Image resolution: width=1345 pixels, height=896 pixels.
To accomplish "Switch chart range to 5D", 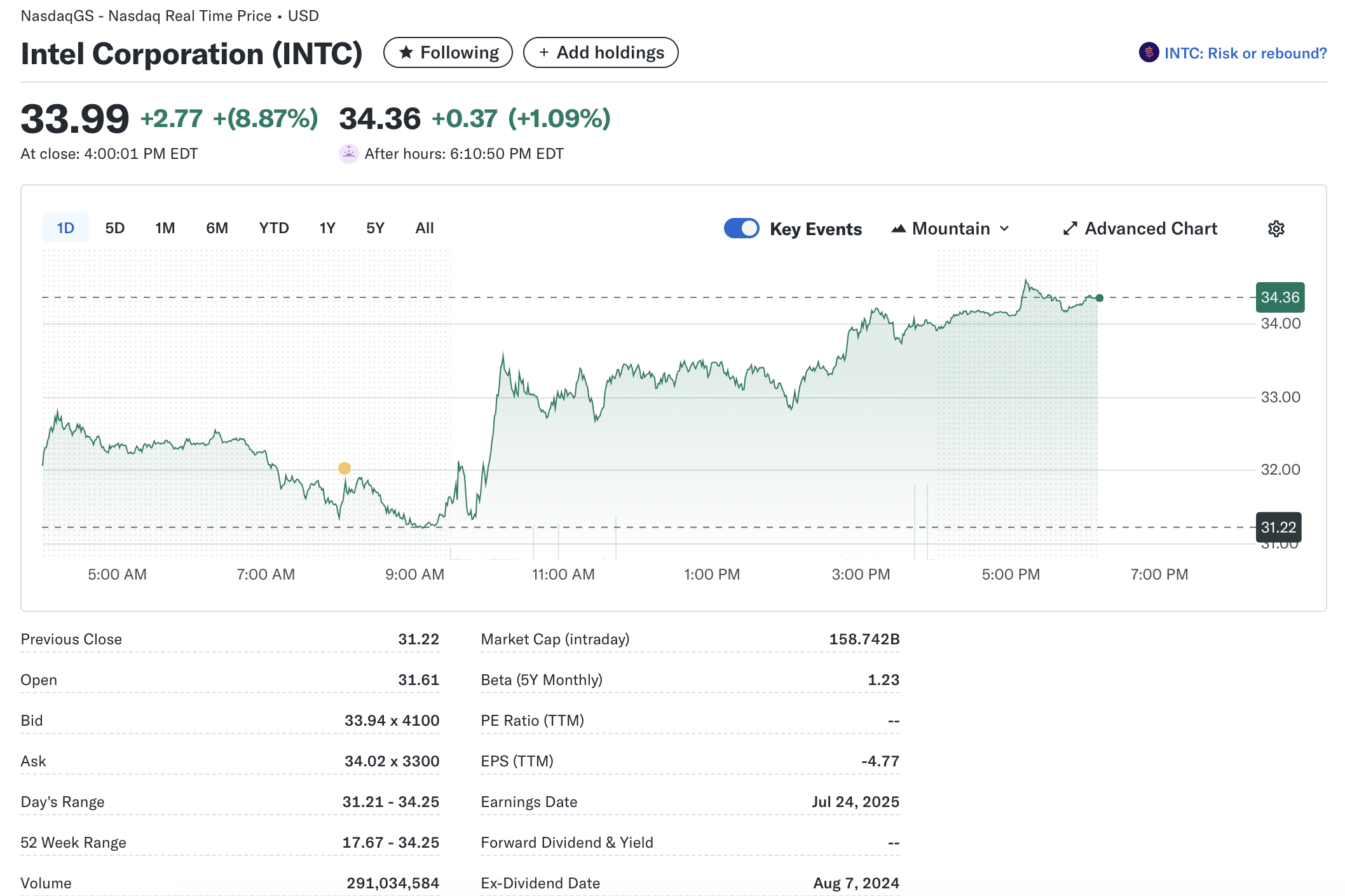I will [114, 228].
